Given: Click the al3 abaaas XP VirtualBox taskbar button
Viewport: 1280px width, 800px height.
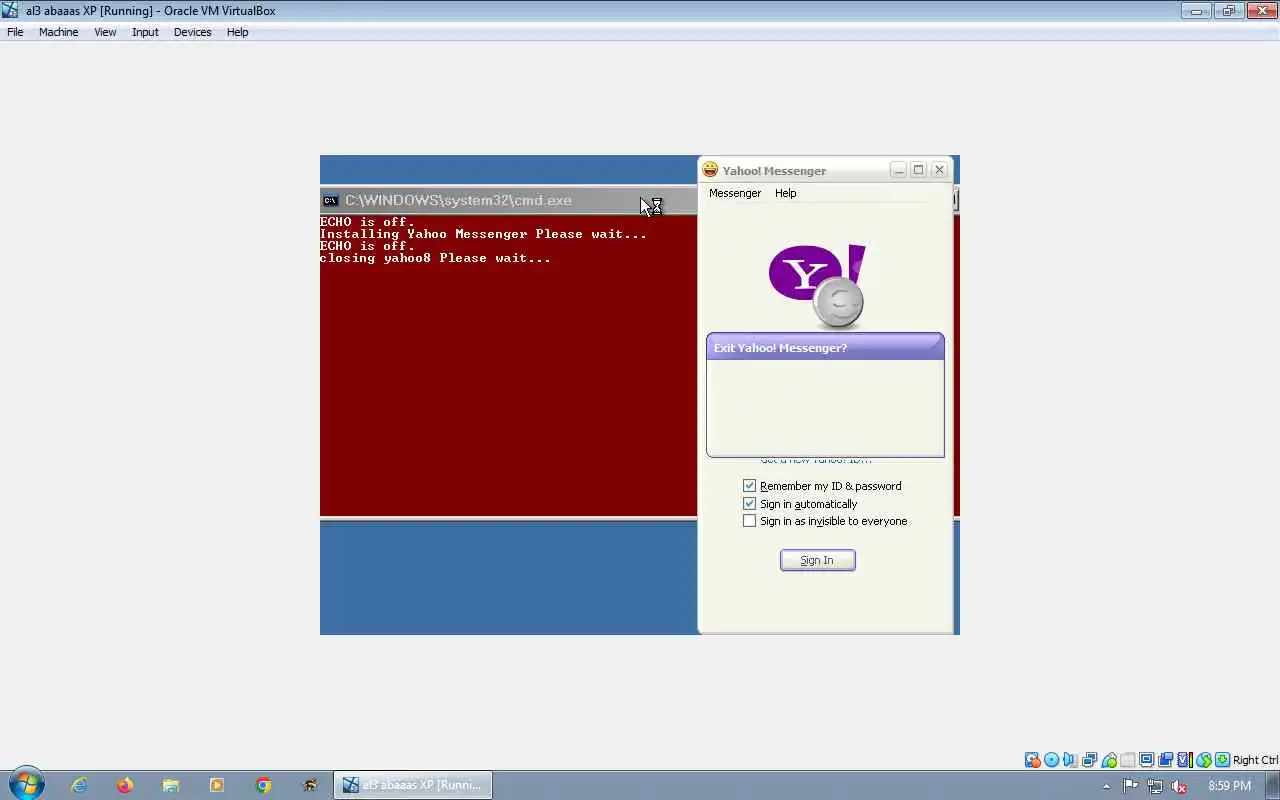Looking at the screenshot, I should pyautogui.click(x=412, y=785).
